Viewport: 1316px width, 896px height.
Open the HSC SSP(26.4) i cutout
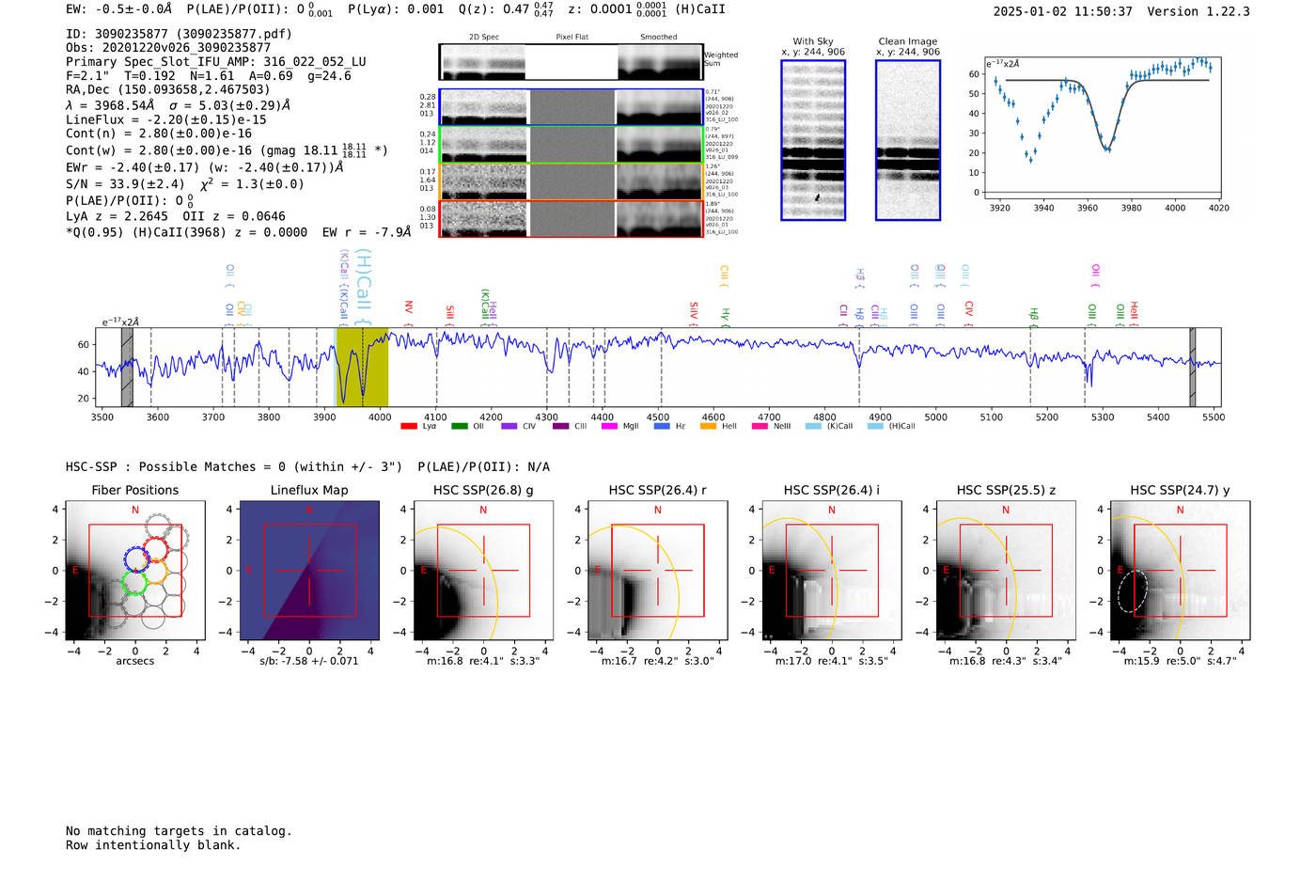pos(831,570)
